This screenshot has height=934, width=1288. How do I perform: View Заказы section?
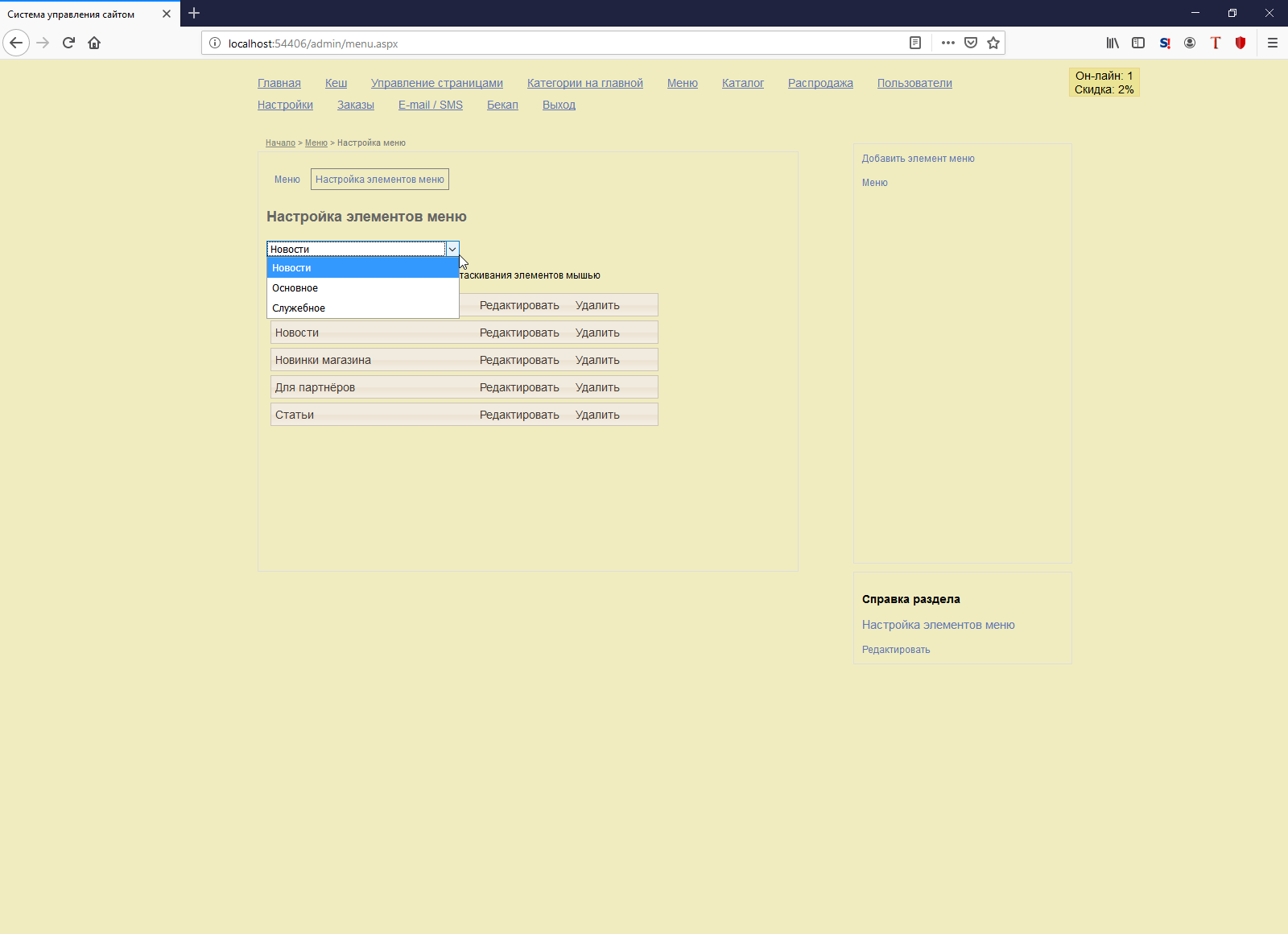[356, 105]
